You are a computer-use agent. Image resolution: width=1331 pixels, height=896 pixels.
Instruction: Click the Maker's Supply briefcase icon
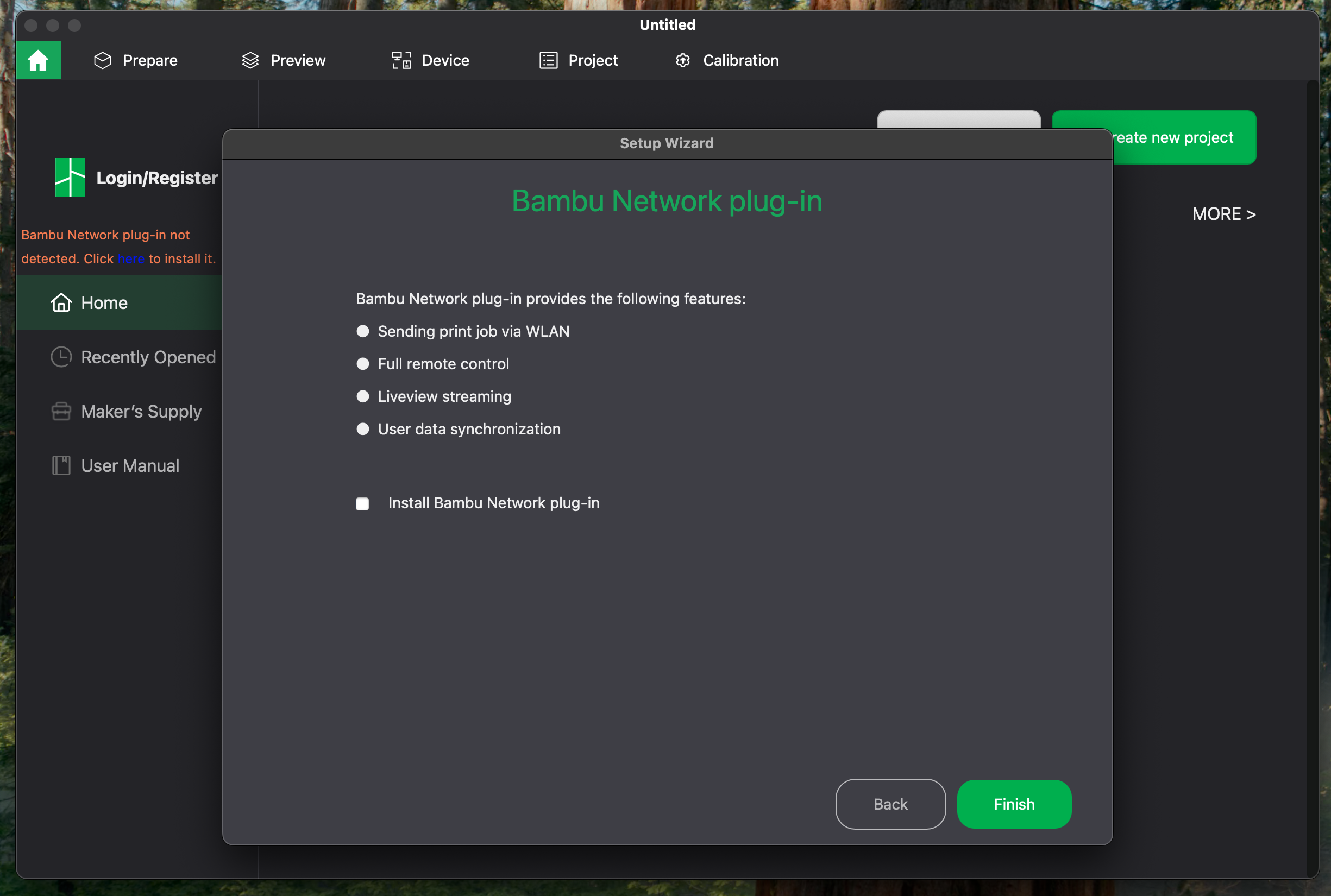tap(61, 412)
